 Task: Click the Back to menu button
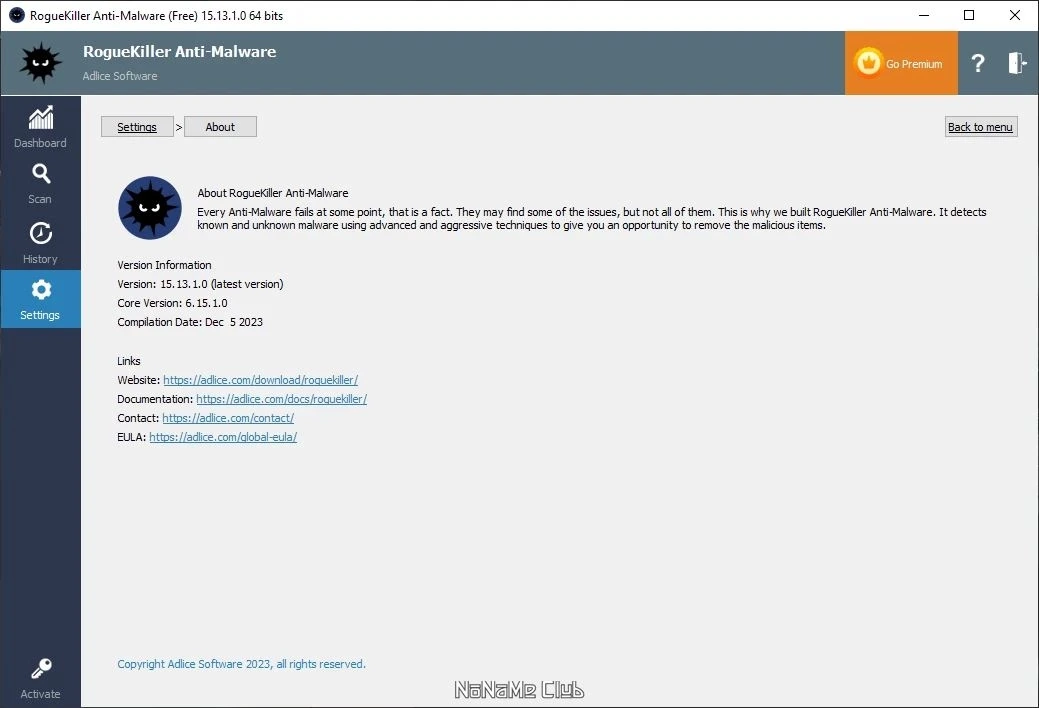coord(981,127)
